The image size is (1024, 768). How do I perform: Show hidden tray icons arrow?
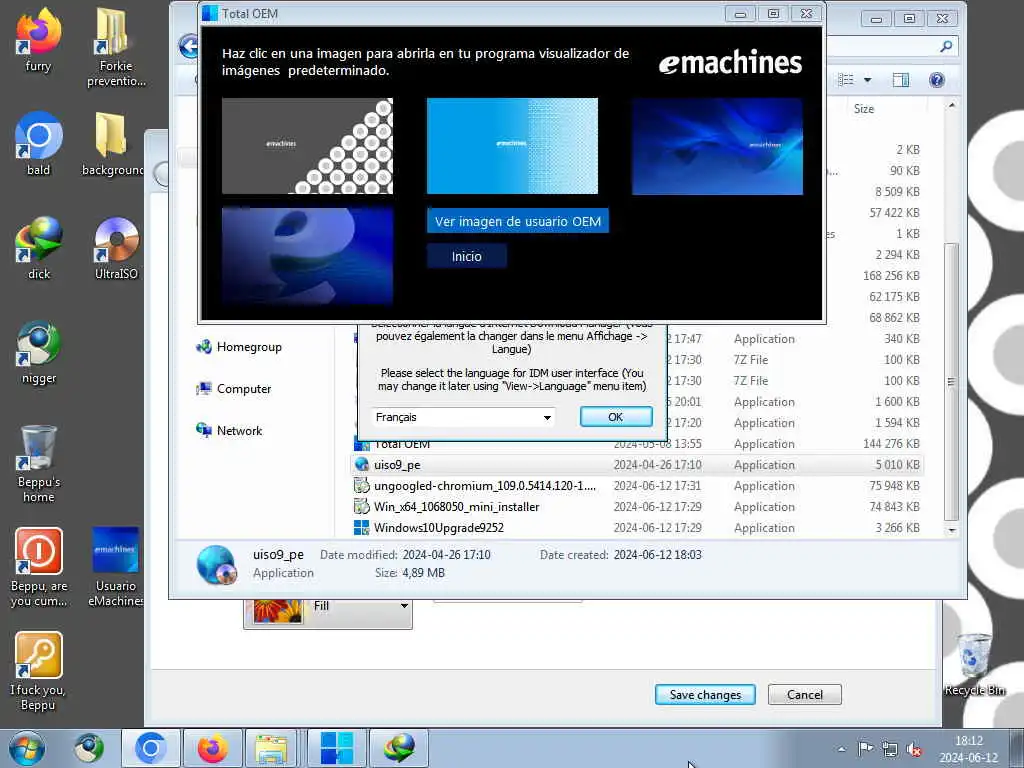[x=842, y=750]
